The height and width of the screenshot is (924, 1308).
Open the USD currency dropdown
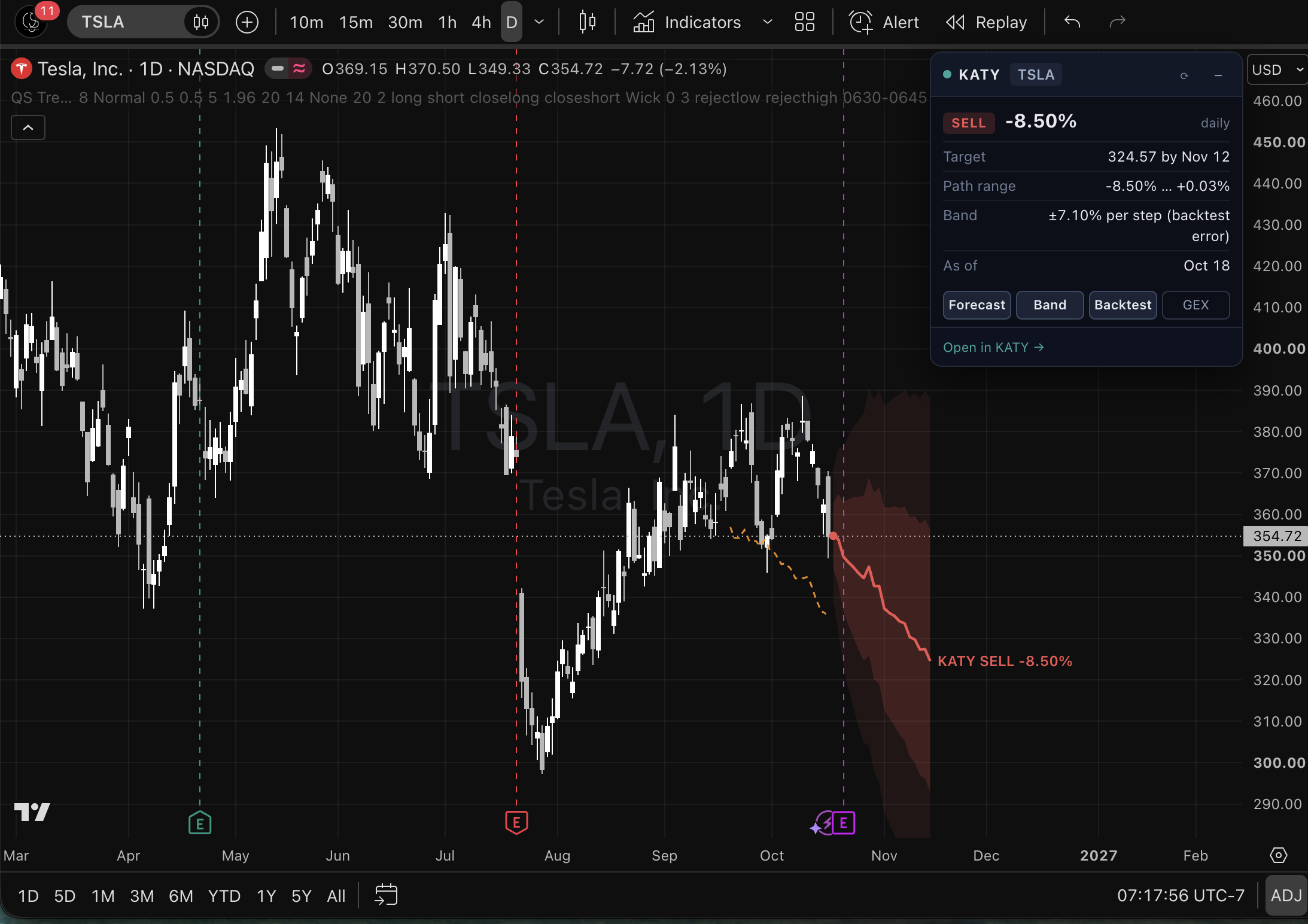pos(1277,70)
